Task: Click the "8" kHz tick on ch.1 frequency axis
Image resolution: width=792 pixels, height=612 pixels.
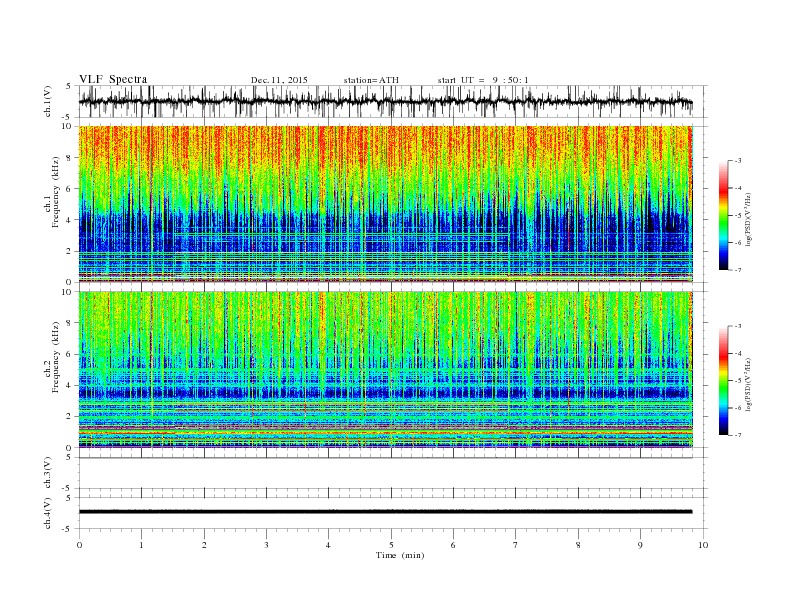Action: 70,158
